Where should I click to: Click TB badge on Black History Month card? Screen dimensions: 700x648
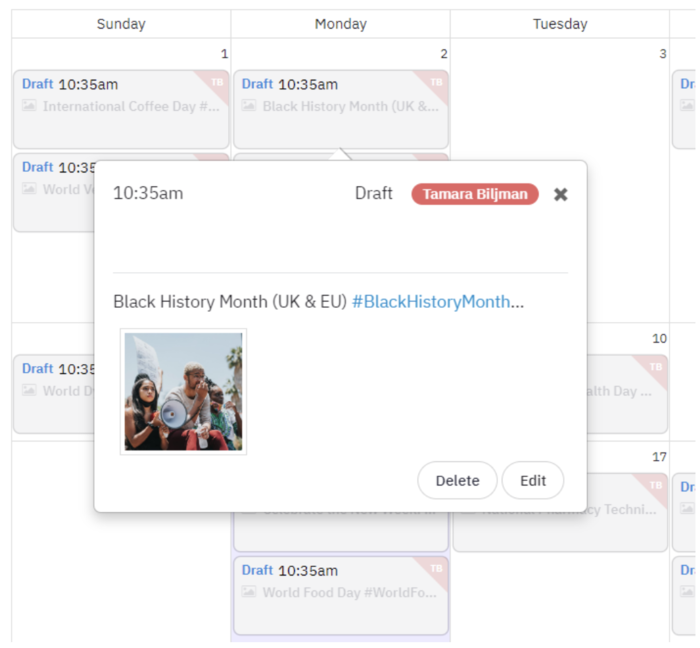(x=436, y=82)
